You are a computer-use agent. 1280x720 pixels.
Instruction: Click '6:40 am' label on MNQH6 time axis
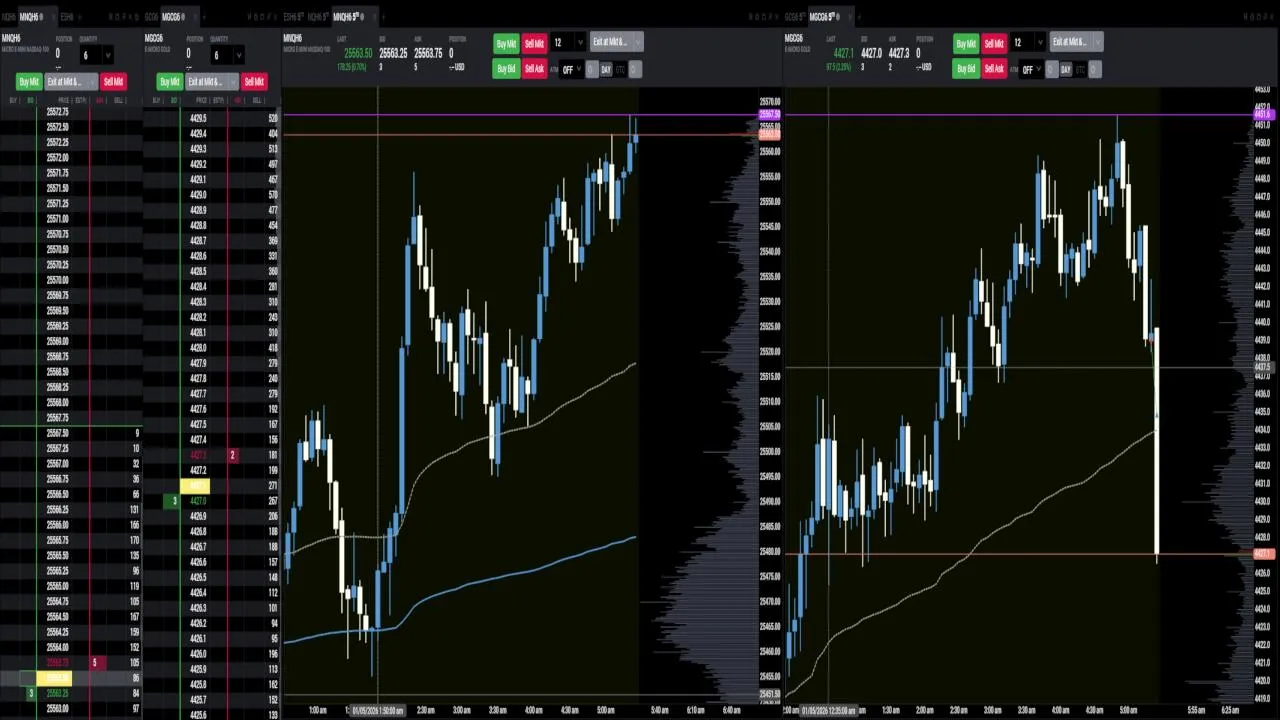point(731,710)
